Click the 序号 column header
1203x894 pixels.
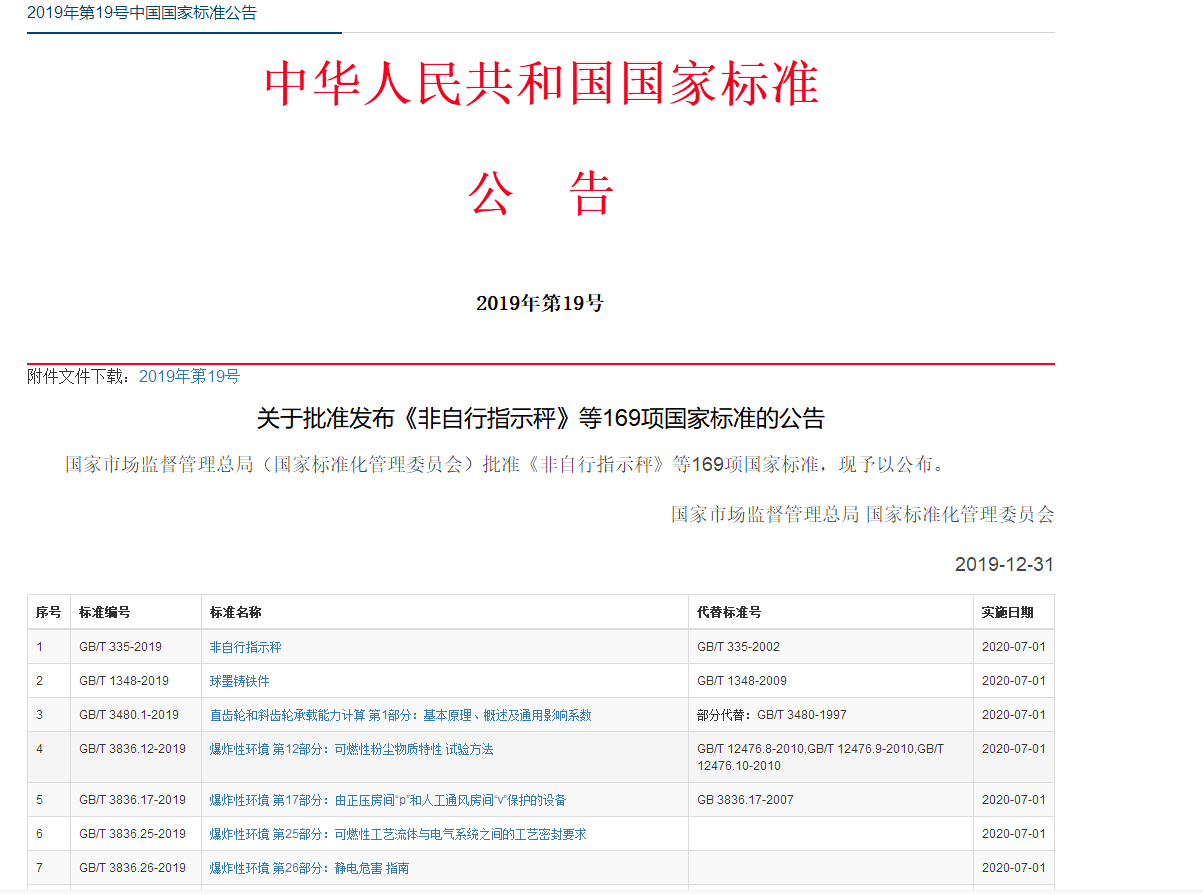[48, 612]
